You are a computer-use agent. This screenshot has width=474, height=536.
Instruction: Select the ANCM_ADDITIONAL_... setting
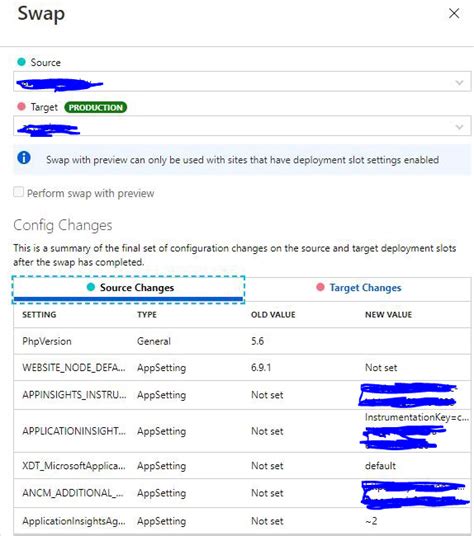coord(73,493)
